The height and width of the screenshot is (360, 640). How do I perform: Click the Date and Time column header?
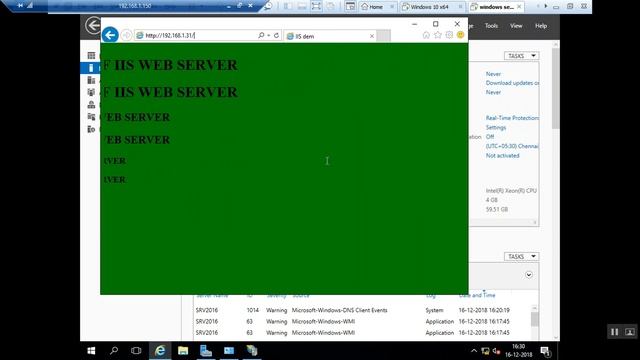click(x=477, y=295)
